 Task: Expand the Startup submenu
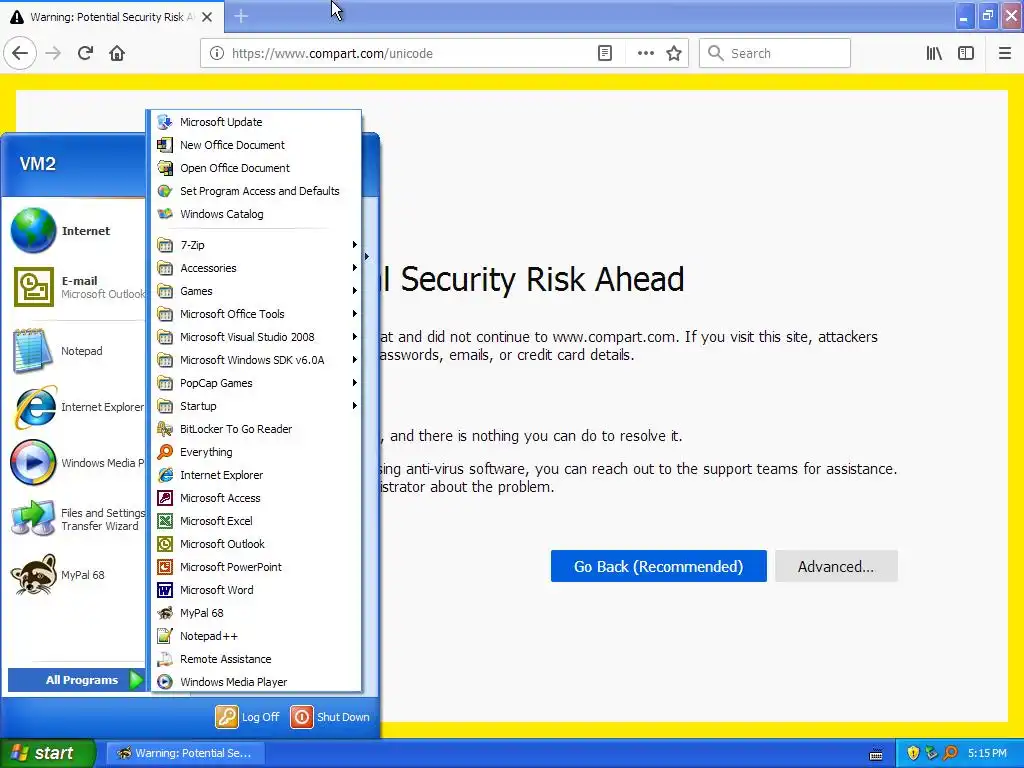[257, 406]
